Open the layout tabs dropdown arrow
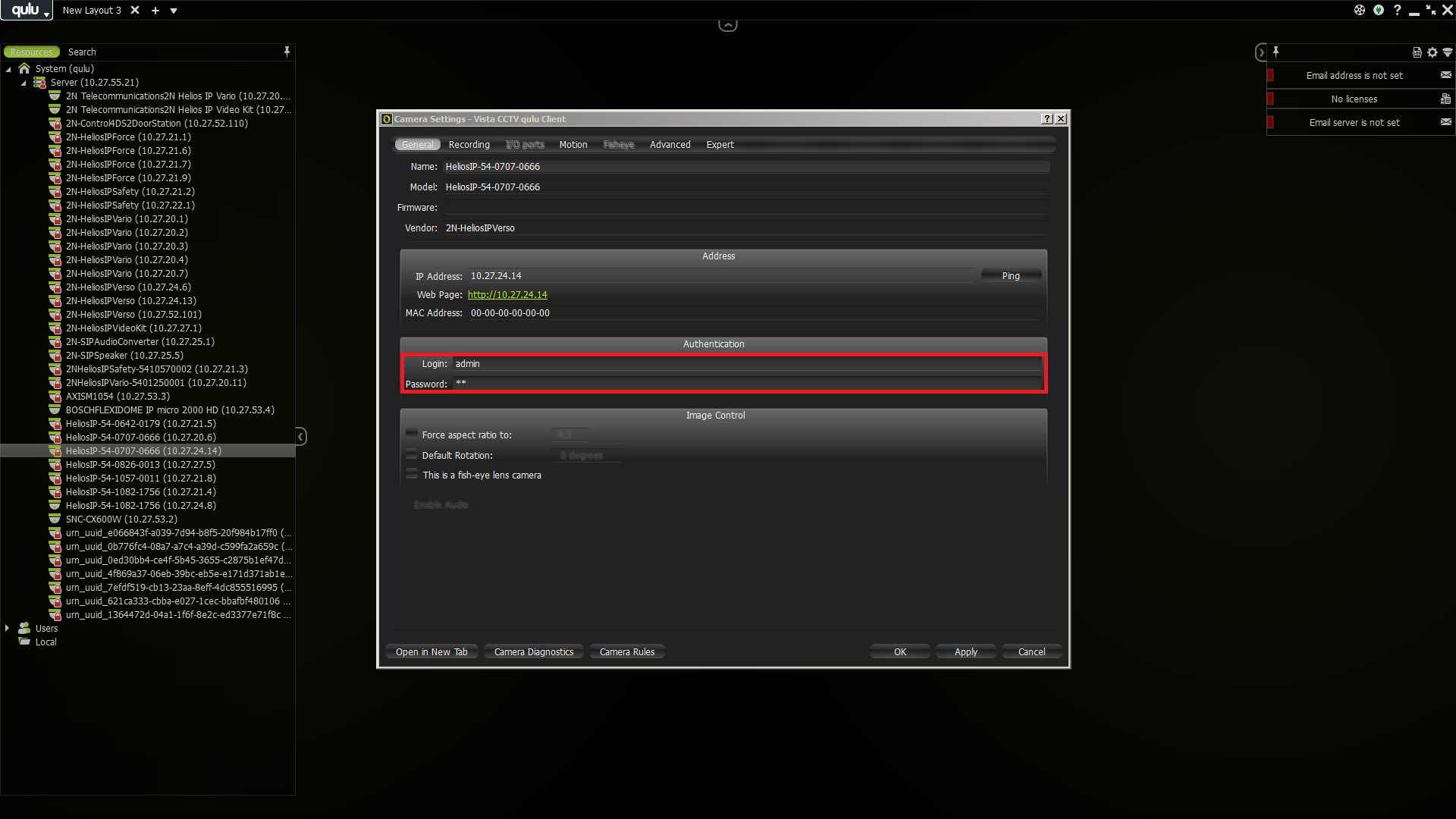Viewport: 1456px width, 819px height. 174,11
